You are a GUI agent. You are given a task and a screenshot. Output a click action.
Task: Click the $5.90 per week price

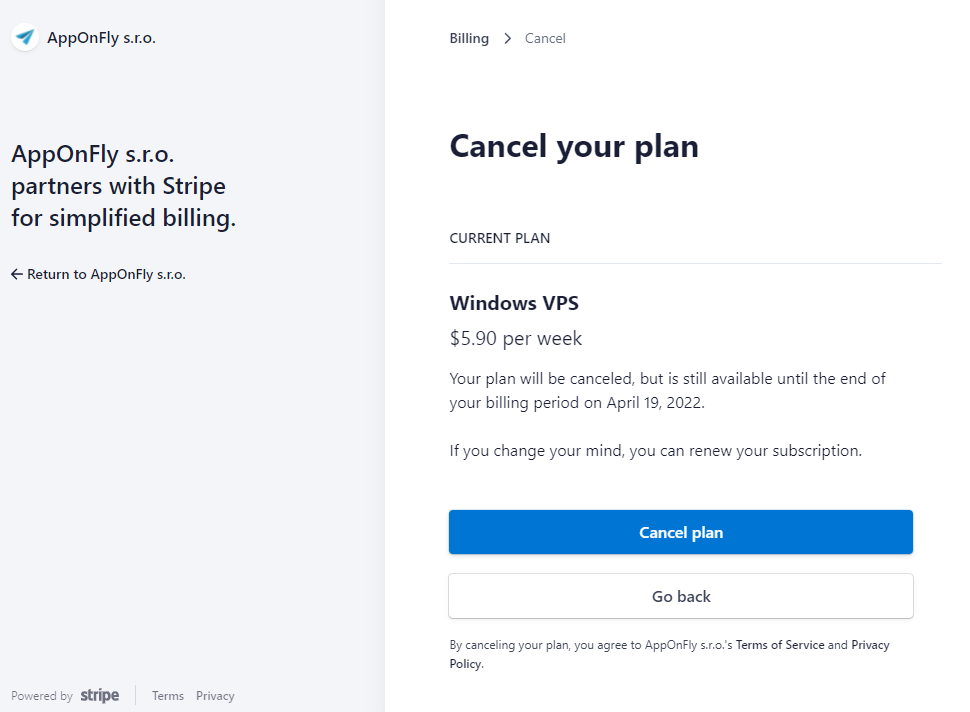click(516, 338)
